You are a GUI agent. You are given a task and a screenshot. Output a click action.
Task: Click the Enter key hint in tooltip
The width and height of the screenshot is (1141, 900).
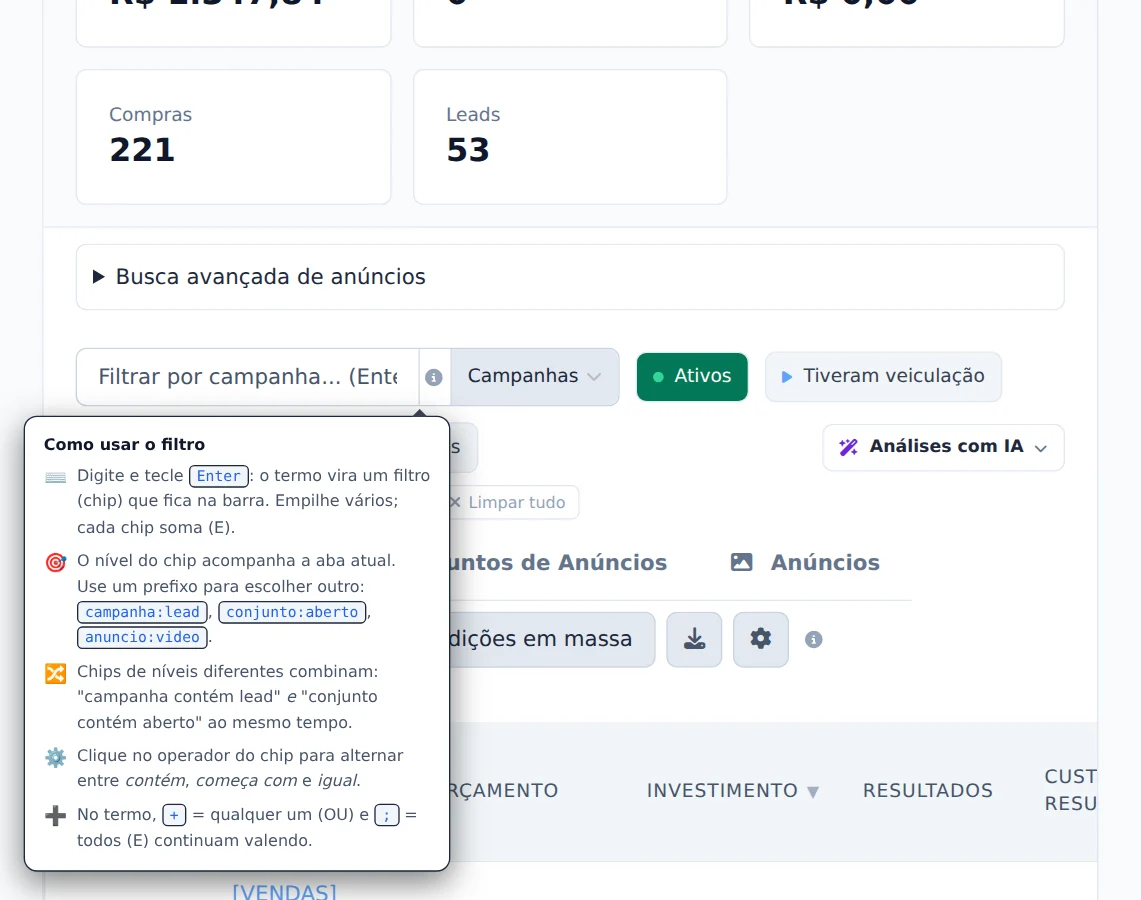[218, 476]
